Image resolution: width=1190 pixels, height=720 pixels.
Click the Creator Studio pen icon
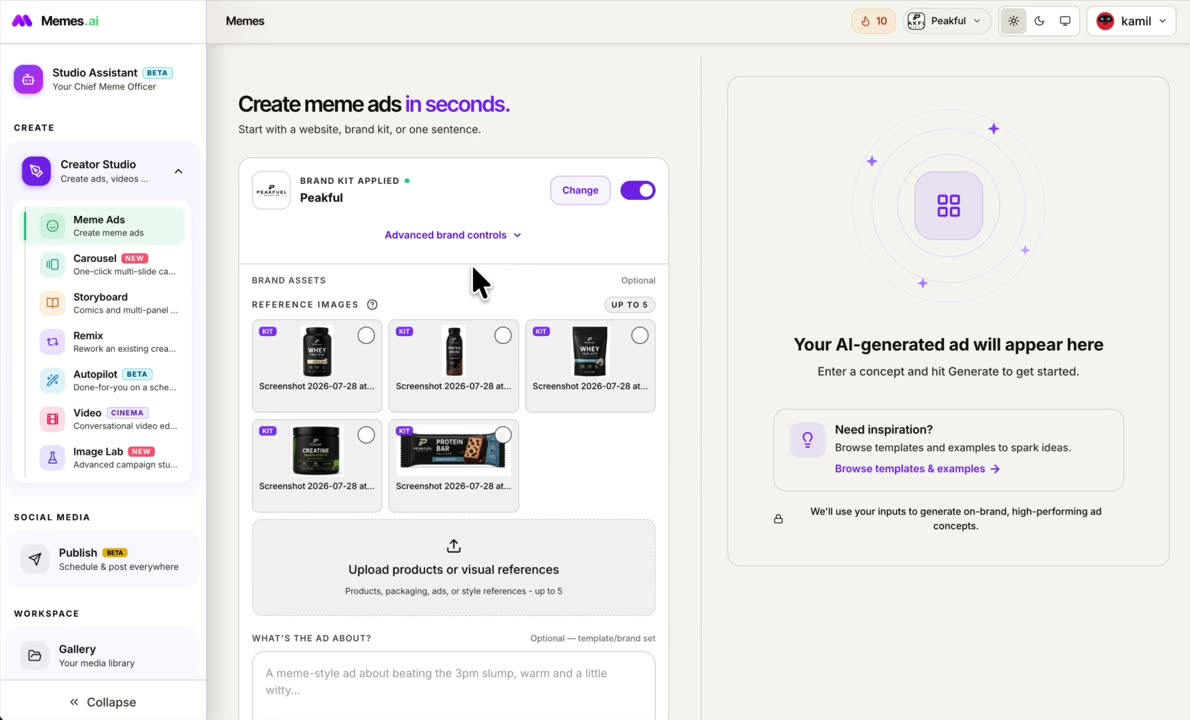pos(36,171)
